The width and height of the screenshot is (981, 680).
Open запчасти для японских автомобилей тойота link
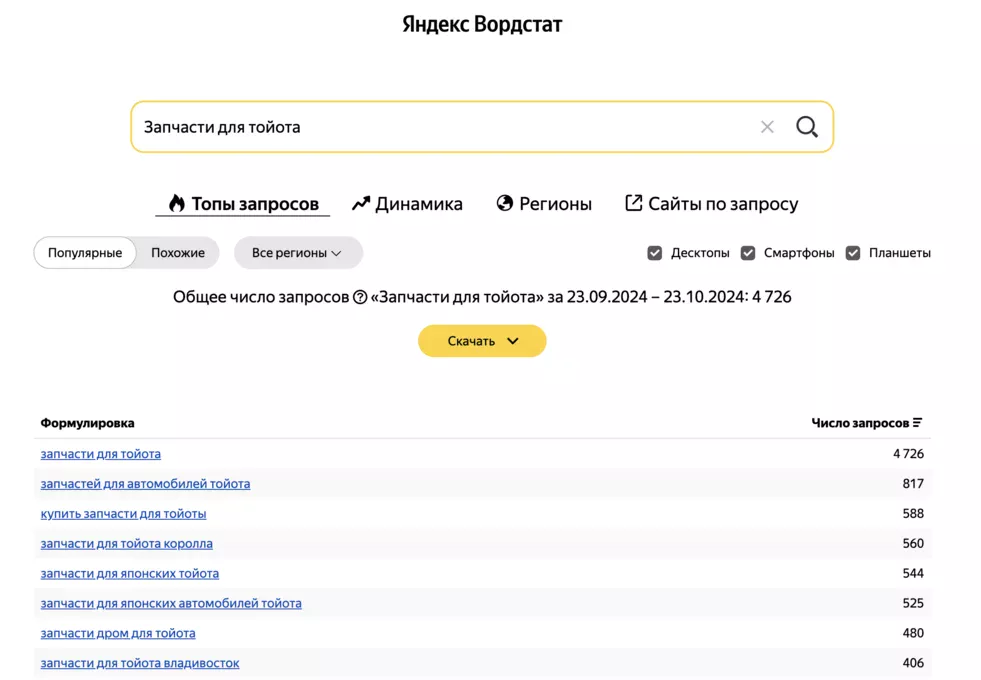(171, 603)
